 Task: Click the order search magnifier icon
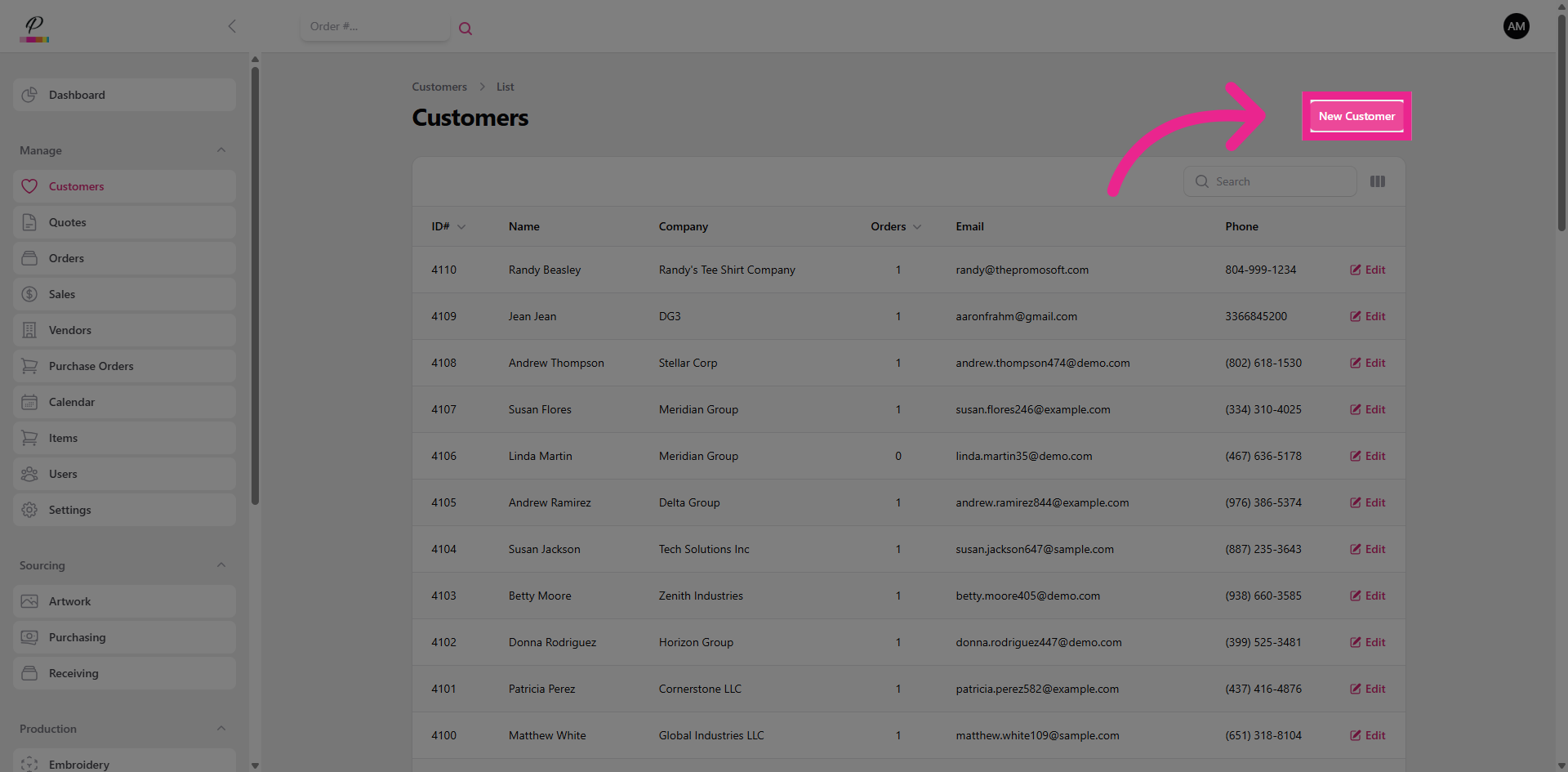coord(465,29)
